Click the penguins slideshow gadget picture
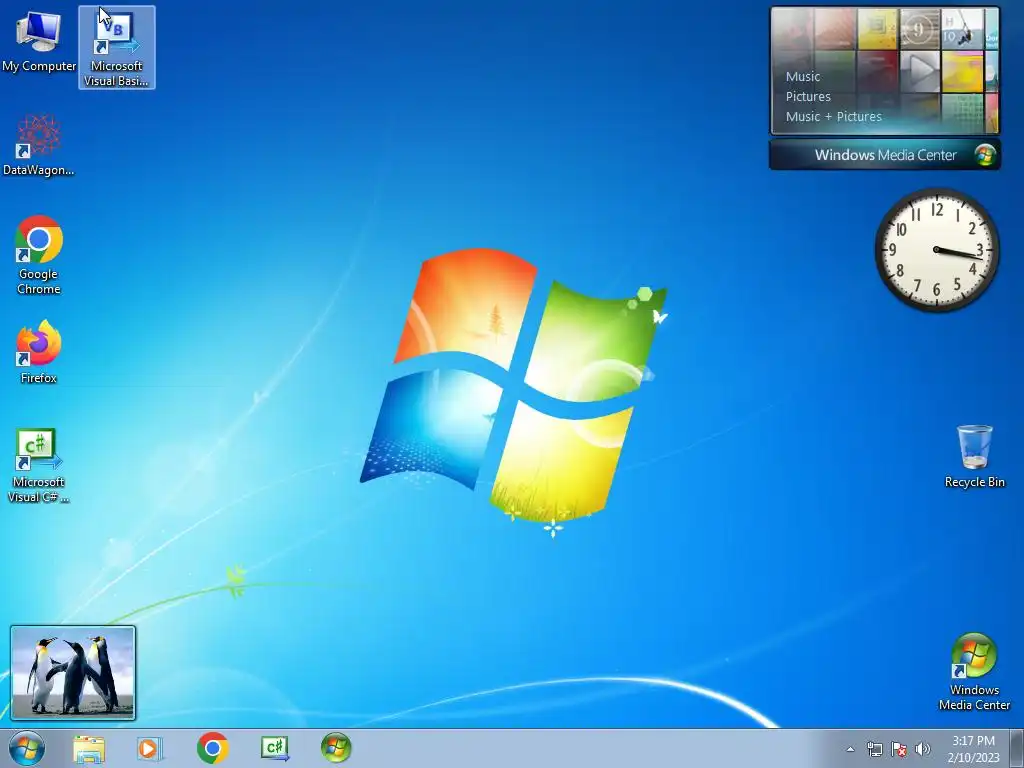The image size is (1024, 768). point(73,673)
